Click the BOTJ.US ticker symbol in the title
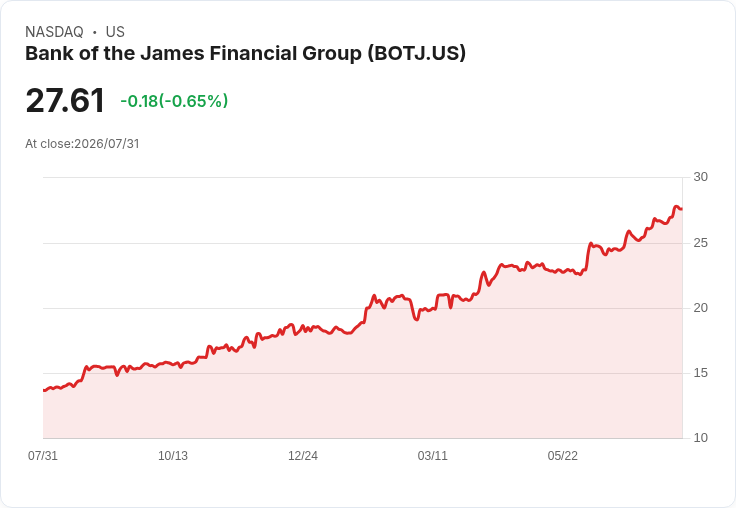Image resolution: width=736 pixels, height=508 pixels. pyautogui.click(x=416, y=54)
